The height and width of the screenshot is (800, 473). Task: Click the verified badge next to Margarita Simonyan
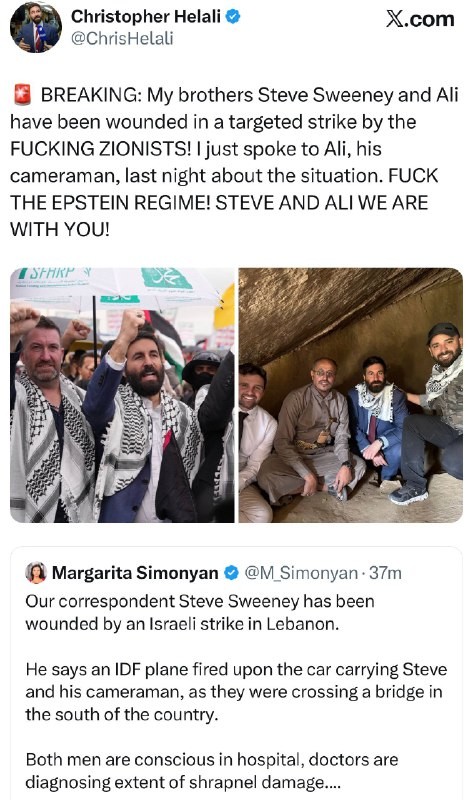232,572
